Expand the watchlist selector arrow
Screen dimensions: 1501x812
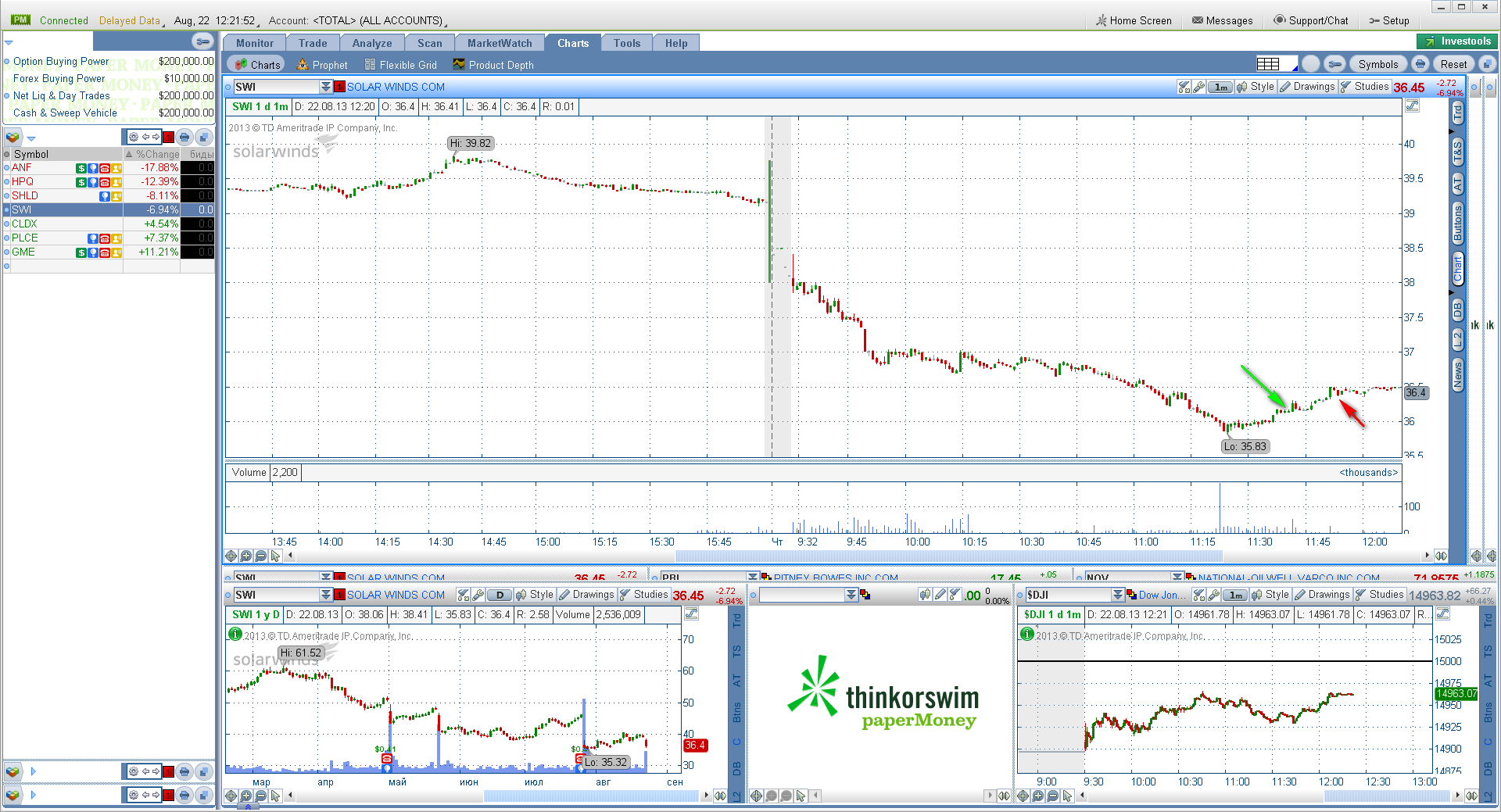point(31,138)
